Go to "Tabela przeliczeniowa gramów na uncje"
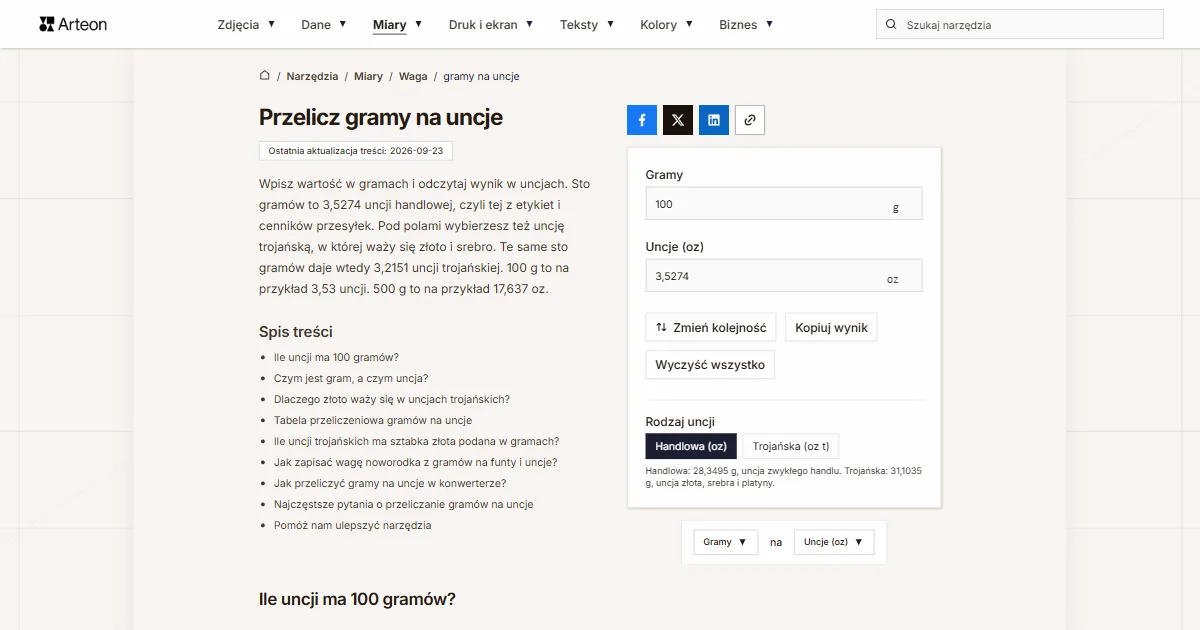The width and height of the screenshot is (1200, 630). click(373, 420)
